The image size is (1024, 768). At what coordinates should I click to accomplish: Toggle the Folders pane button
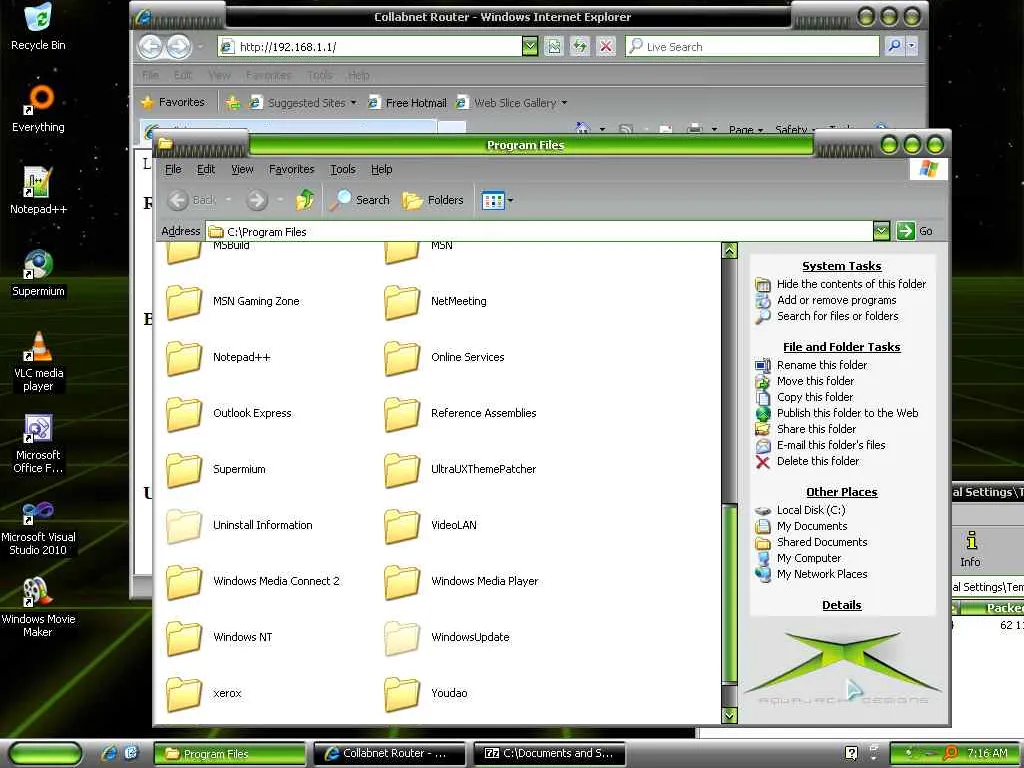(433, 200)
